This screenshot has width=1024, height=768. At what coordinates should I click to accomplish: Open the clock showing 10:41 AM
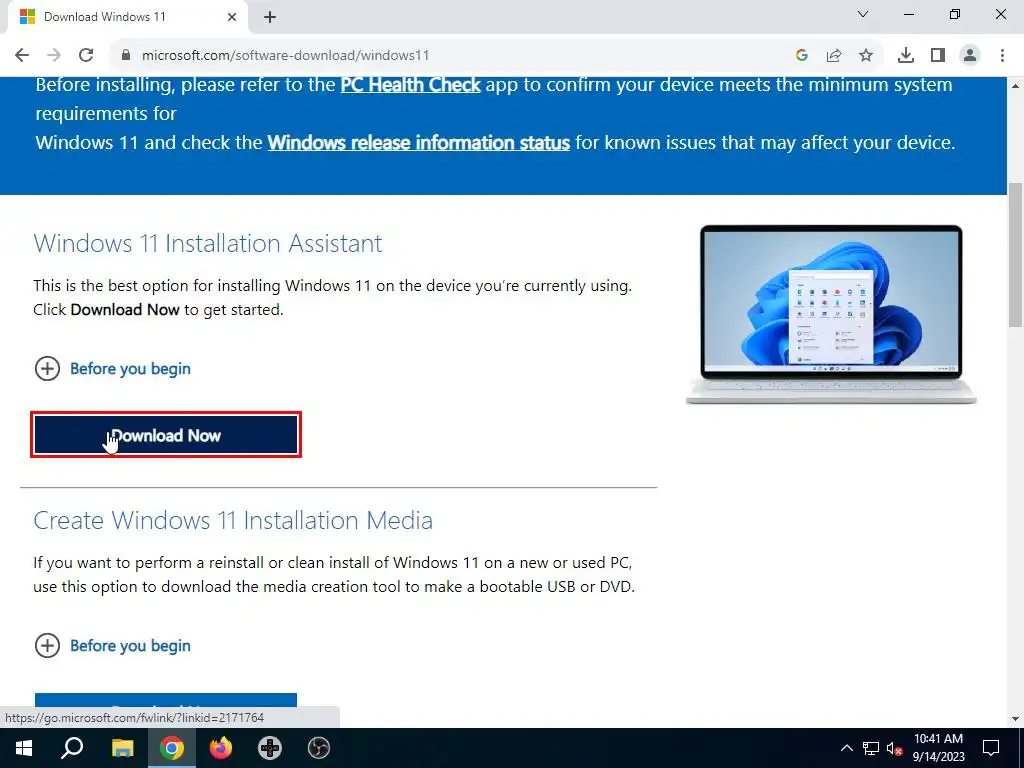click(938, 748)
